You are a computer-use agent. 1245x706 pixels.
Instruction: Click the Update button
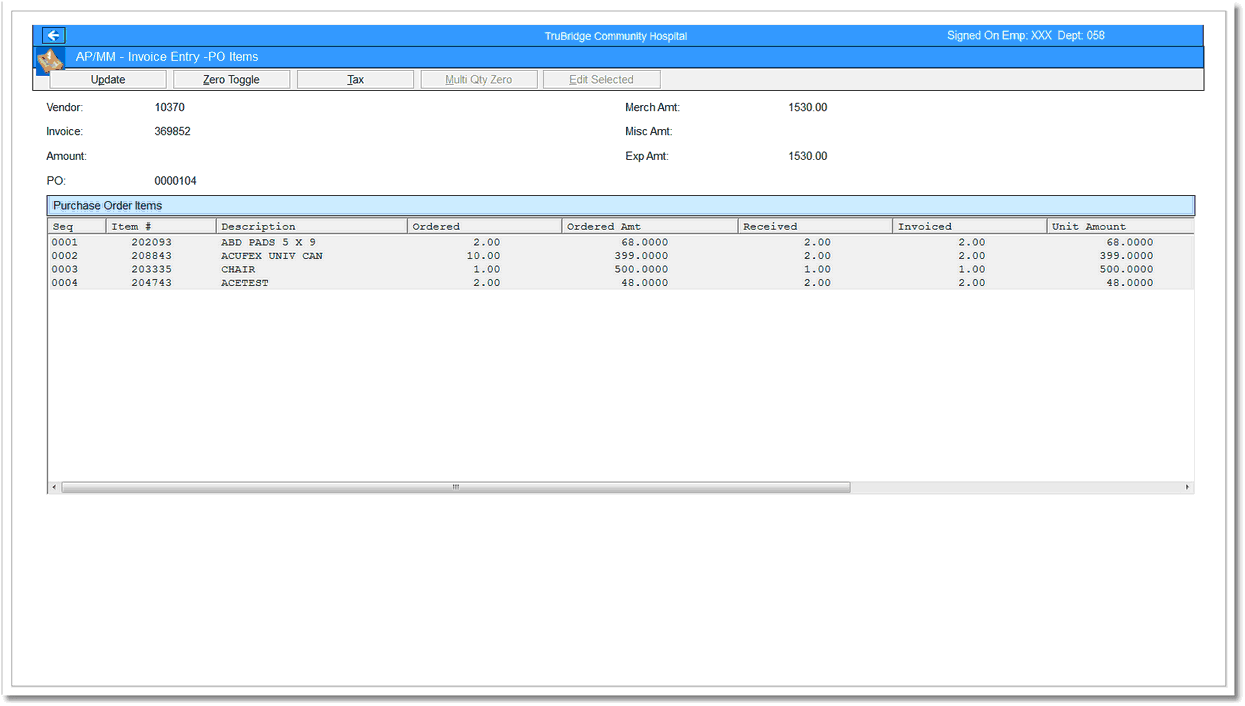click(x=108, y=79)
